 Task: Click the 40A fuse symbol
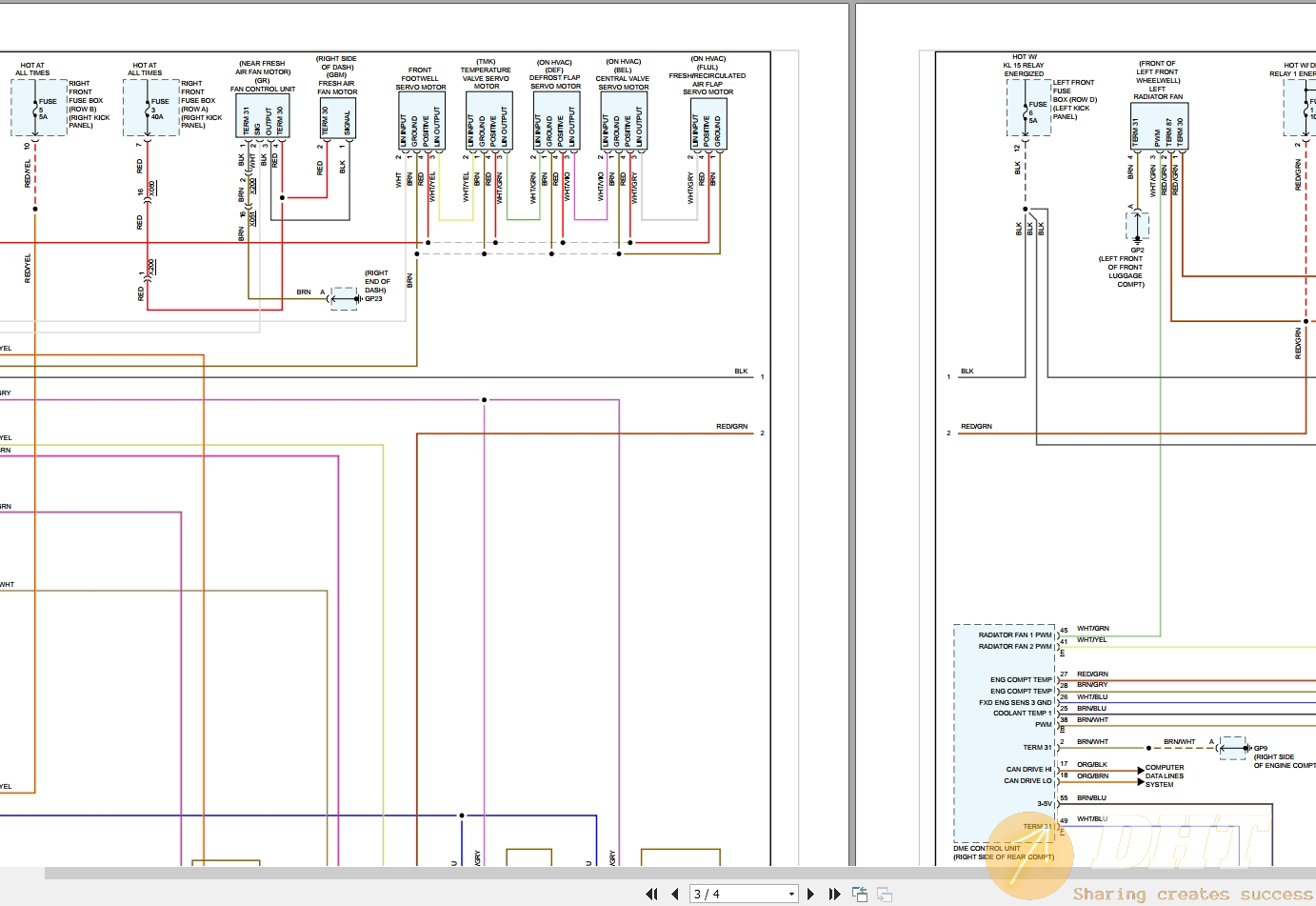pyautogui.click(x=150, y=108)
